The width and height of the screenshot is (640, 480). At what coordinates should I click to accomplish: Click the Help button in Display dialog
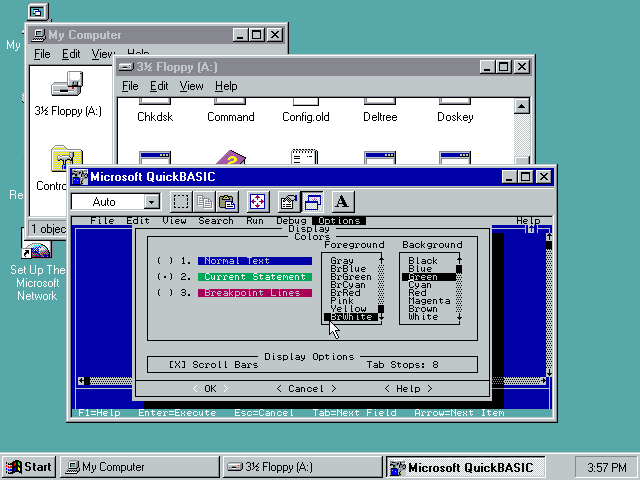coord(408,389)
